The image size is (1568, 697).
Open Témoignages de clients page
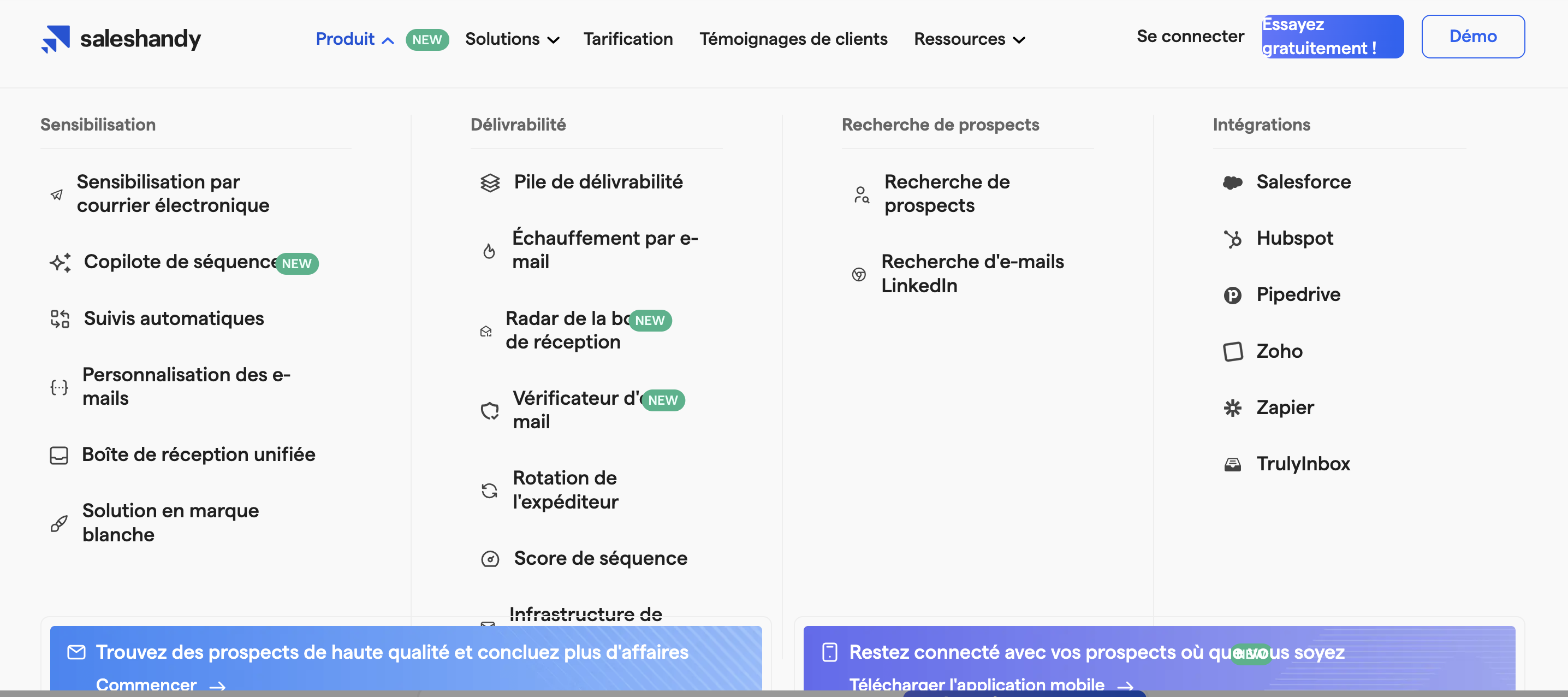pos(793,39)
